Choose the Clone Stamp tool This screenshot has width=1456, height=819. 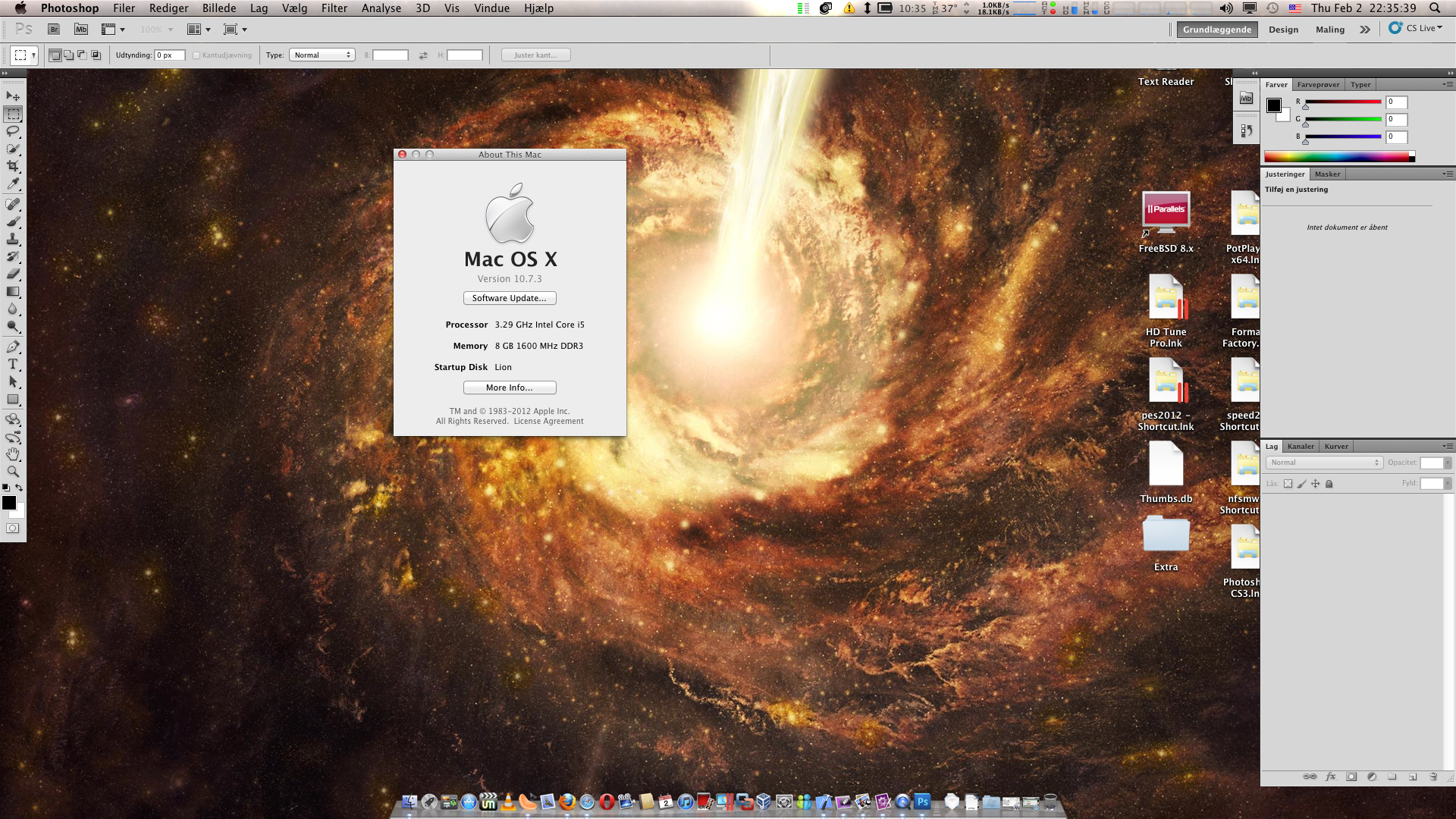click(13, 239)
